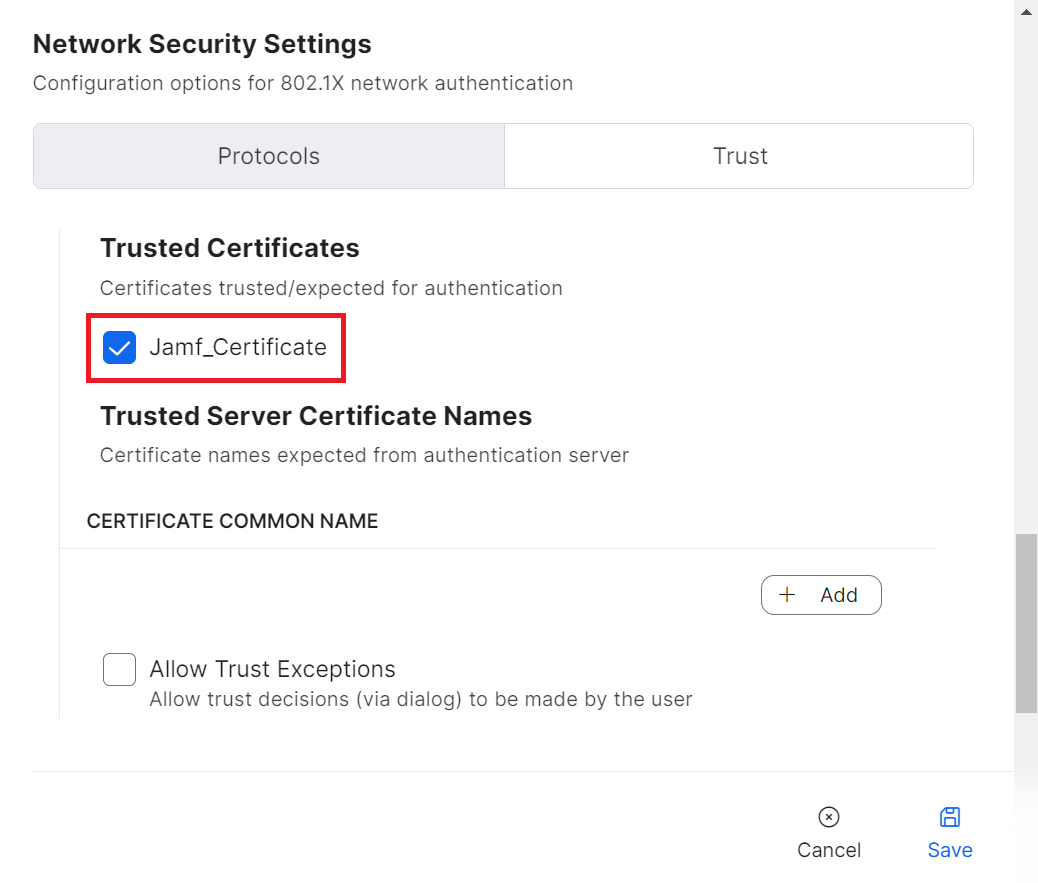Switch to the Protocols tab
The width and height of the screenshot is (1038, 883).
[269, 156]
